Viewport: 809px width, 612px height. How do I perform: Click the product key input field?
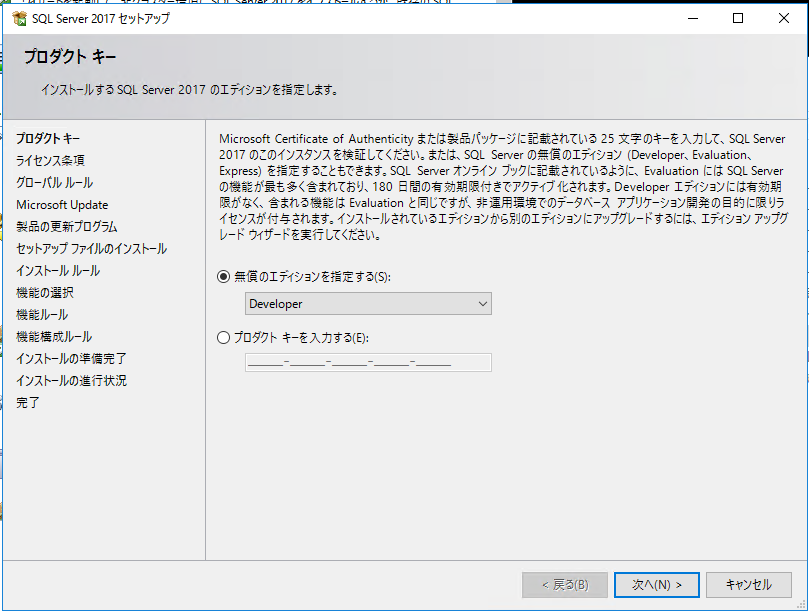coord(368,362)
